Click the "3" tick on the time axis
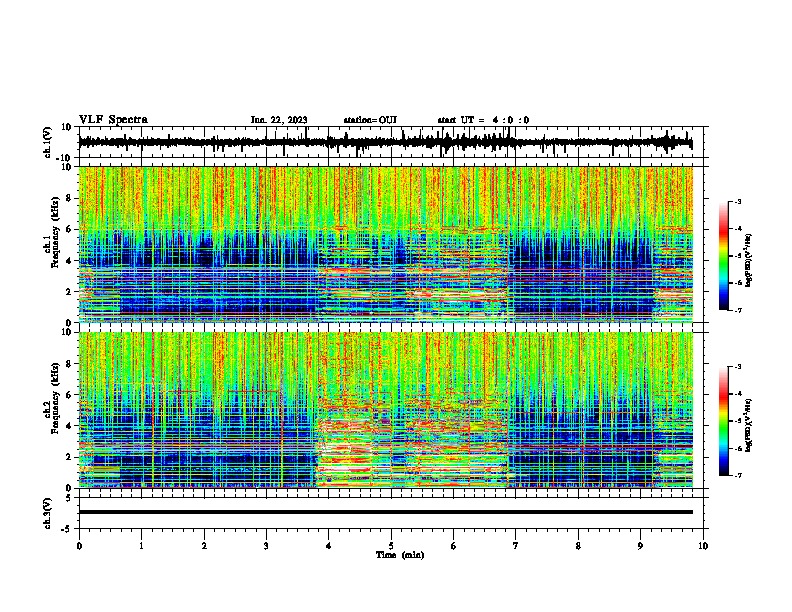The height and width of the screenshot is (612, 792). pyautogui.click(x=266, y=546)
